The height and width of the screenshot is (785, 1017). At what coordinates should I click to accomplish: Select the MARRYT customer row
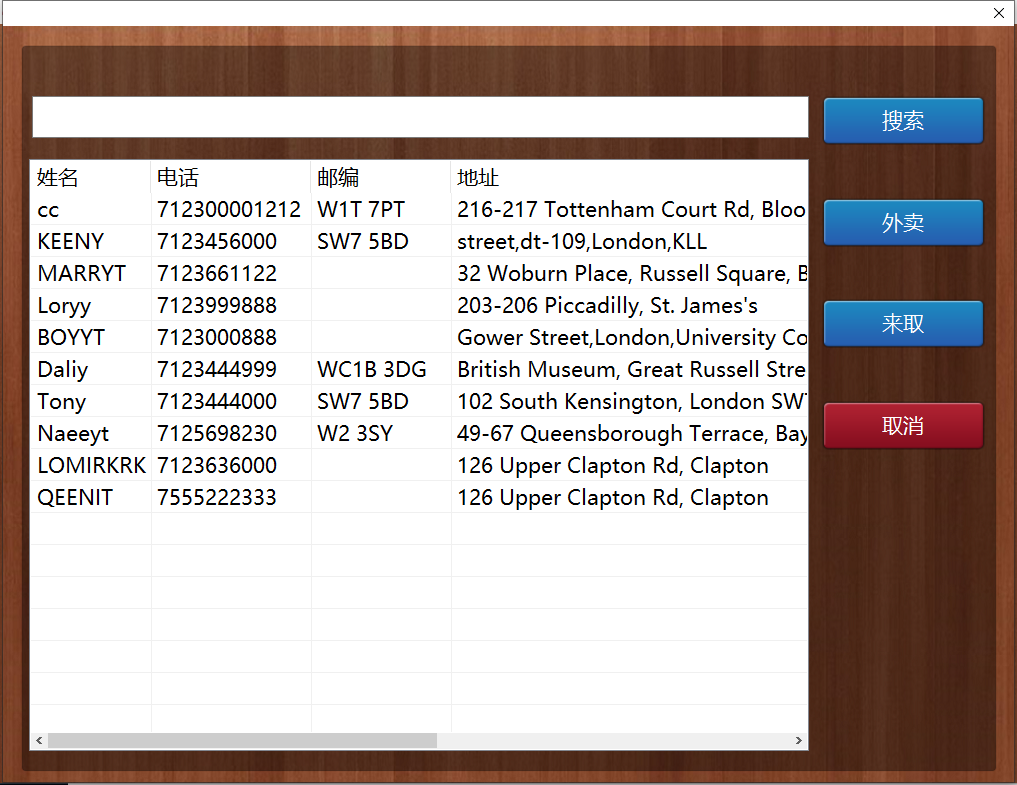click(82, 274)
